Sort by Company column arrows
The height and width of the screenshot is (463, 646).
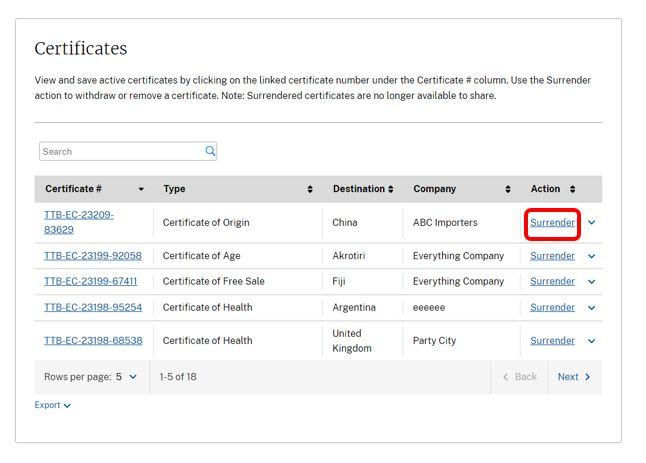[x=508, y=189]
